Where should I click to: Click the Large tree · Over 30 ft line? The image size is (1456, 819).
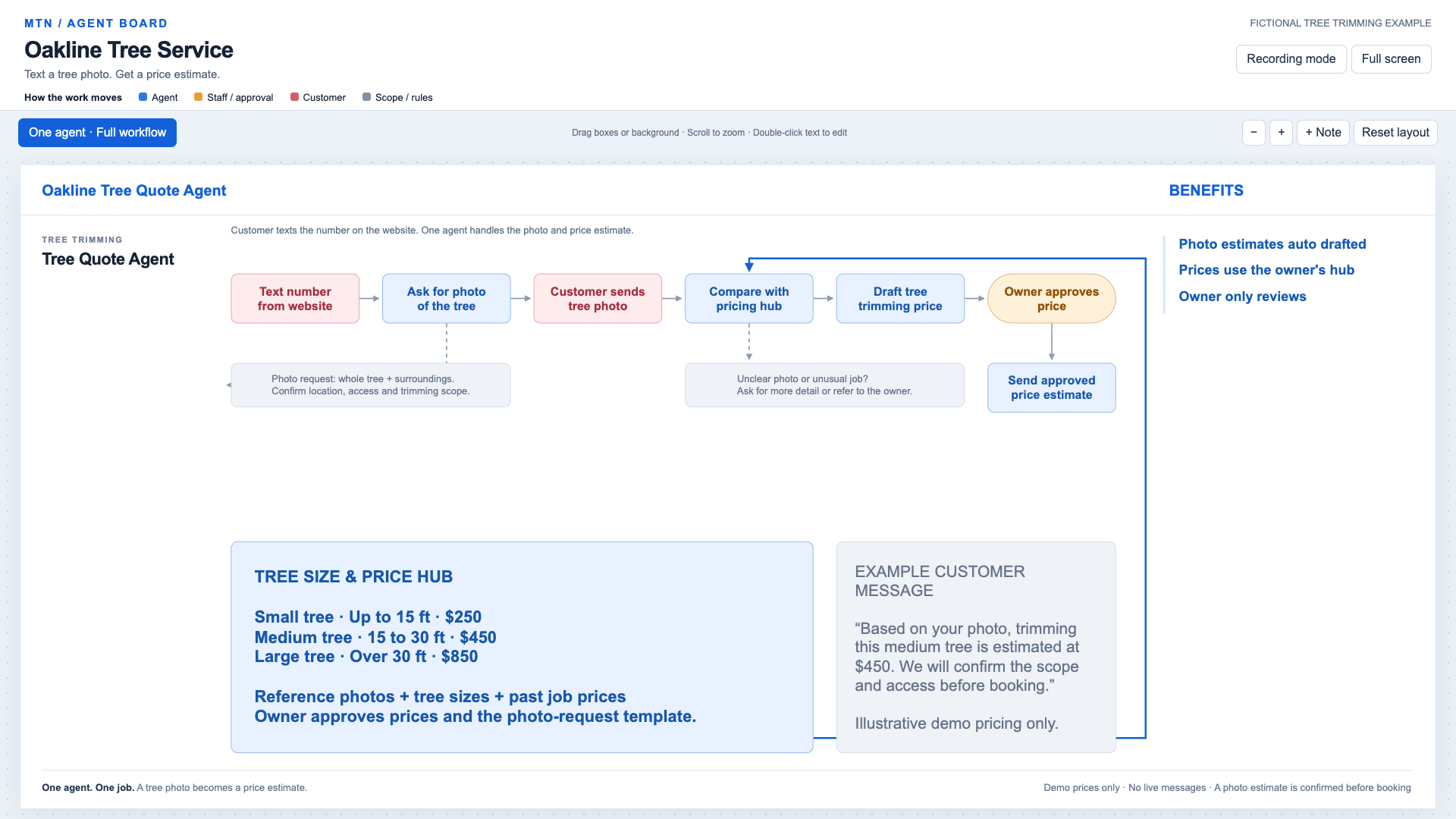click(x=366, y=657)
